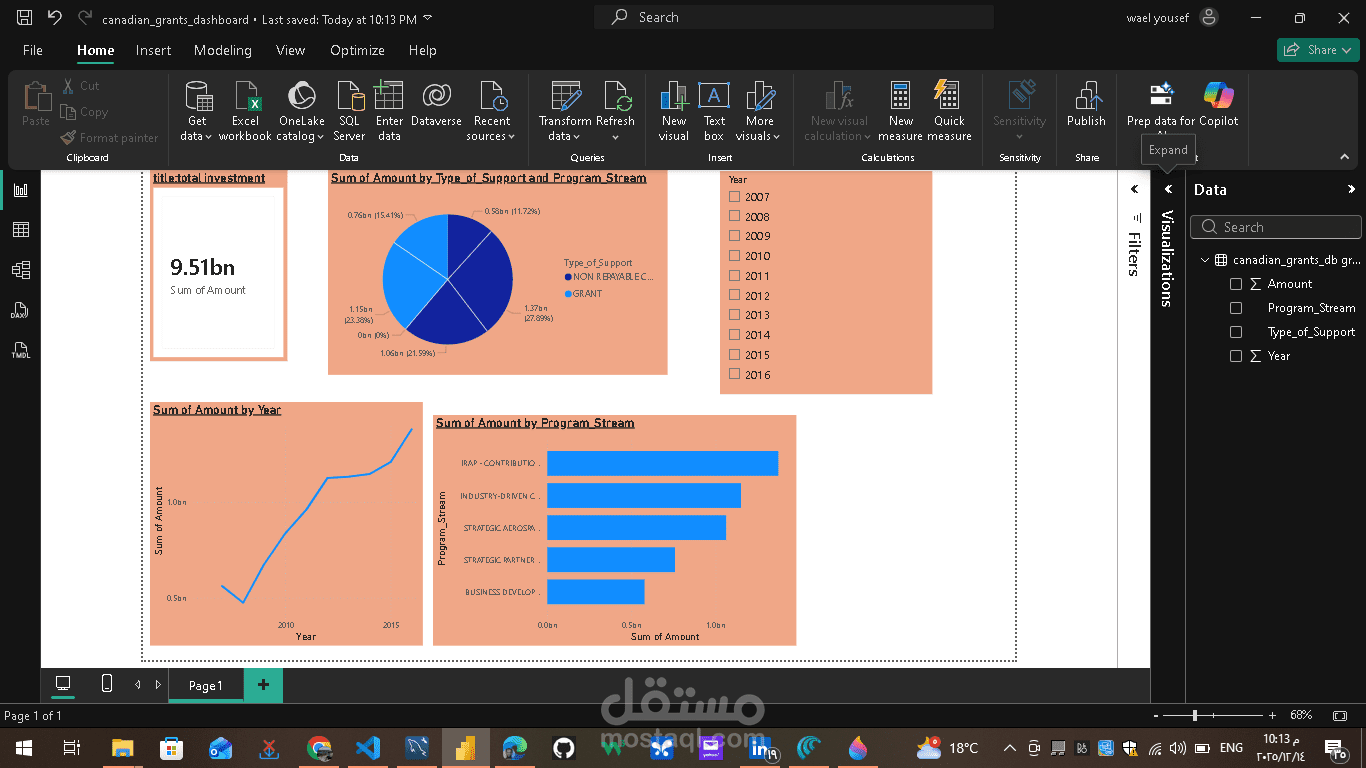The image size is (1366, 768).
Task: Open last saved info dropdown in title
Action: 428,19
